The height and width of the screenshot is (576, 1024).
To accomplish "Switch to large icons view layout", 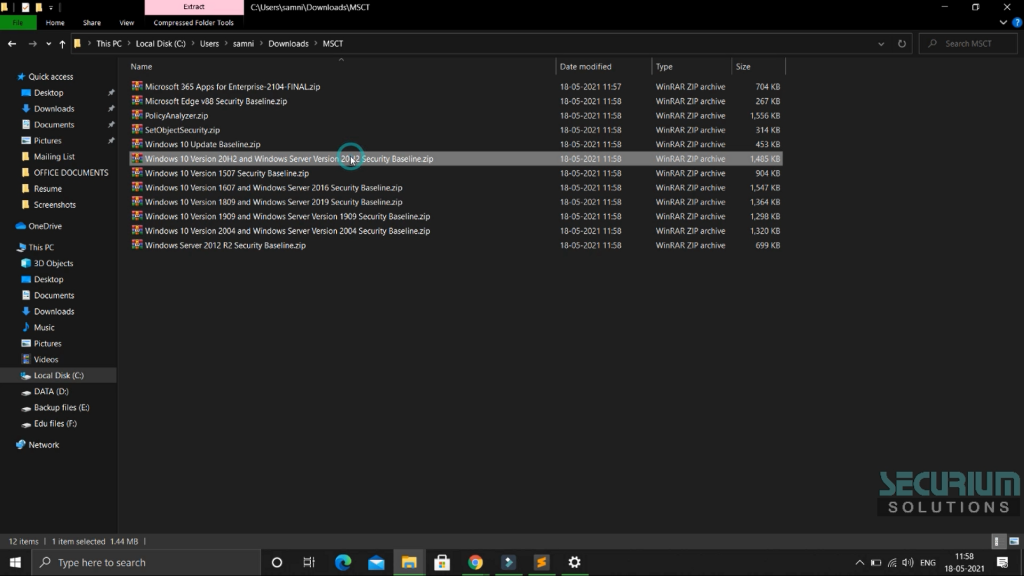I will click(1014, 541).
